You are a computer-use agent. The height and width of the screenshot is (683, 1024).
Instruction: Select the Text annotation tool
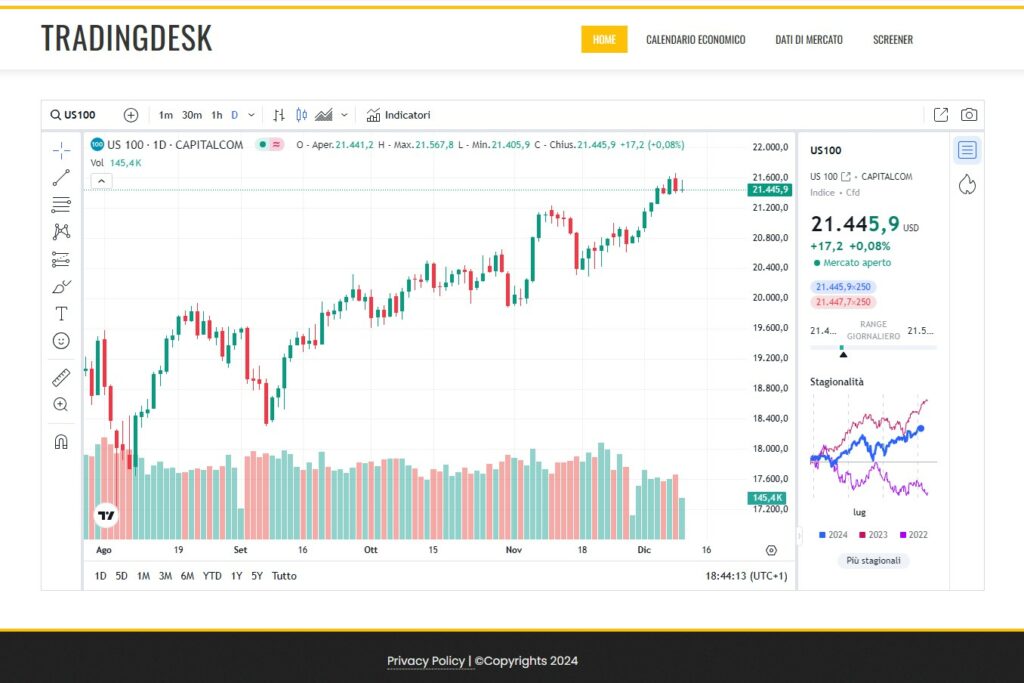tap(61, 313)
